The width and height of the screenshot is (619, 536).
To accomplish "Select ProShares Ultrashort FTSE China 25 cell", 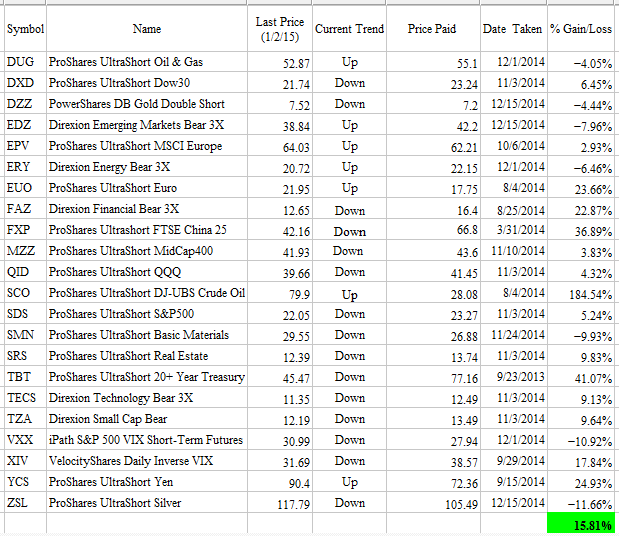I will [147, 230].
